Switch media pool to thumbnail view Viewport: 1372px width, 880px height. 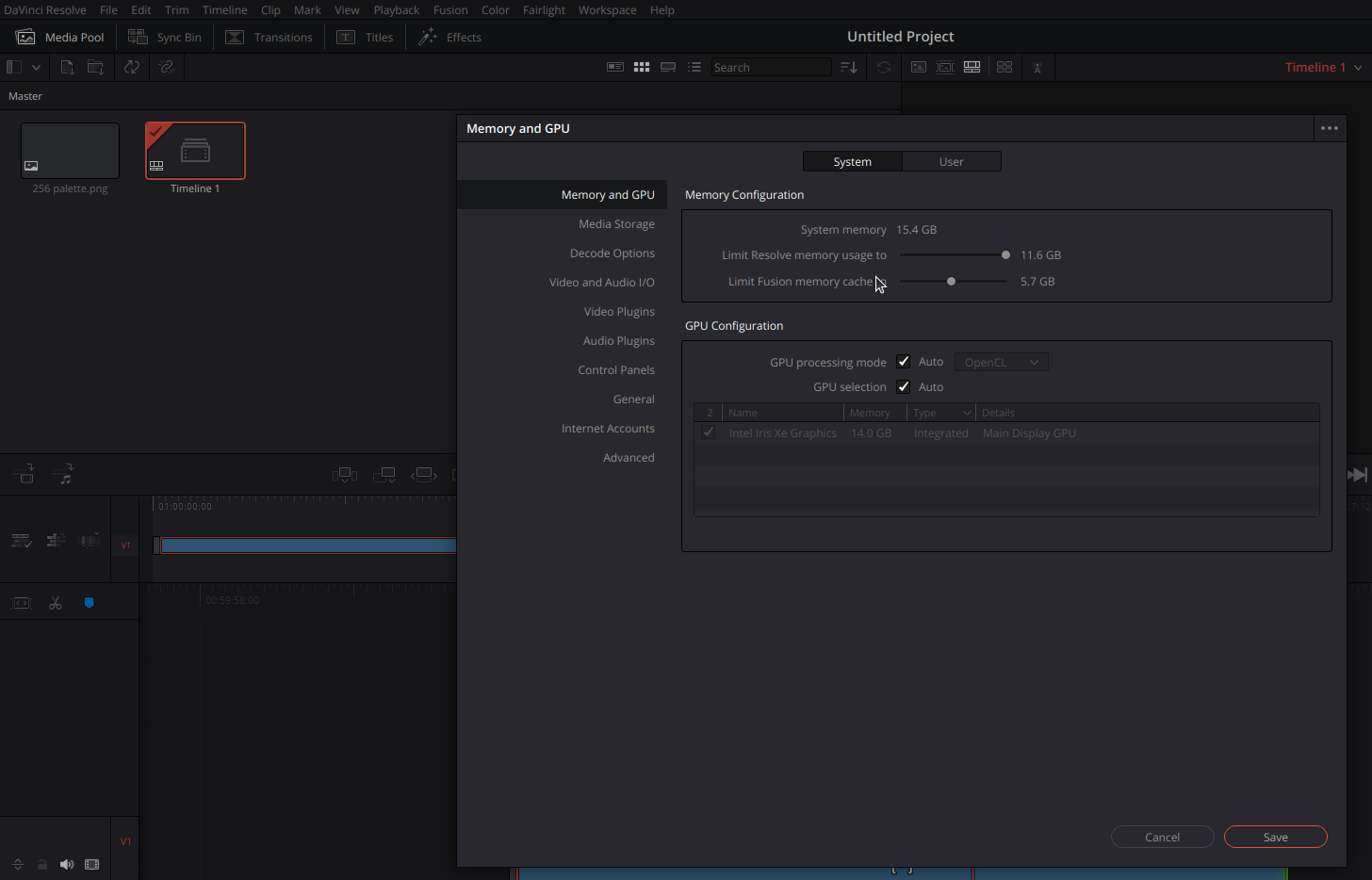(x=642, y=67)
